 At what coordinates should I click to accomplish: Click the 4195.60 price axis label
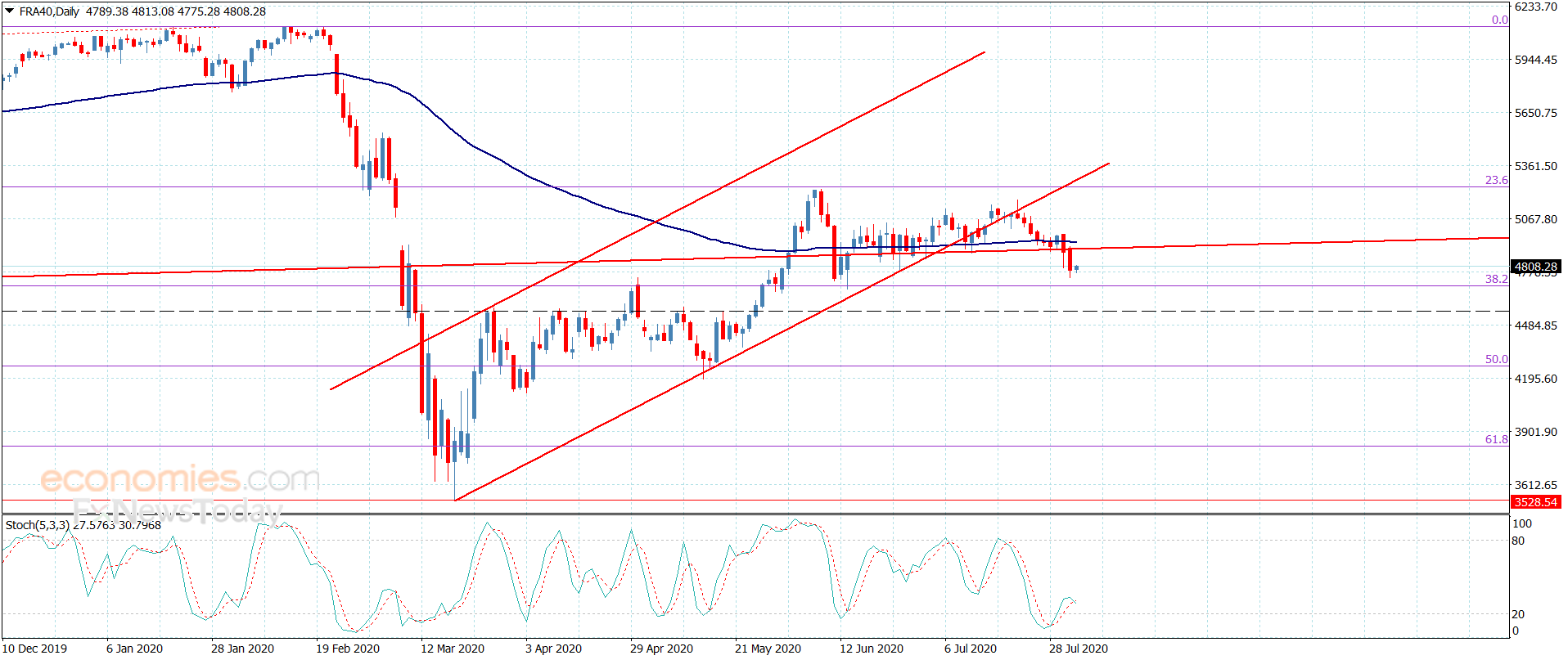(1536, 379)
